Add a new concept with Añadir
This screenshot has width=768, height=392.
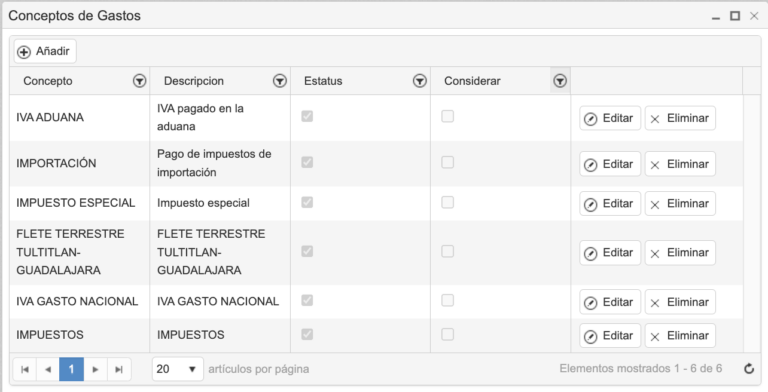tap(45, 51)
